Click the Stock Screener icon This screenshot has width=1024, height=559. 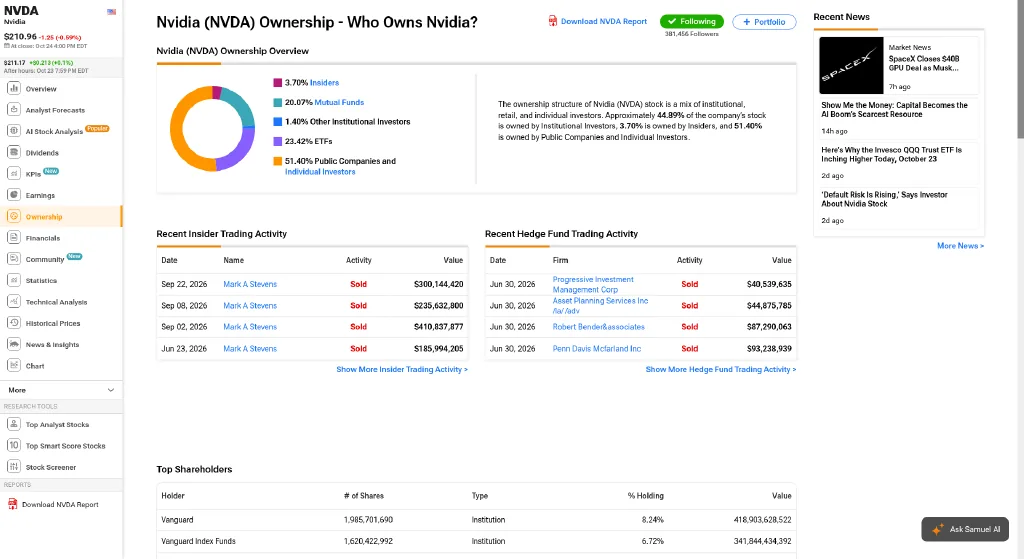[x=14, y=467]
